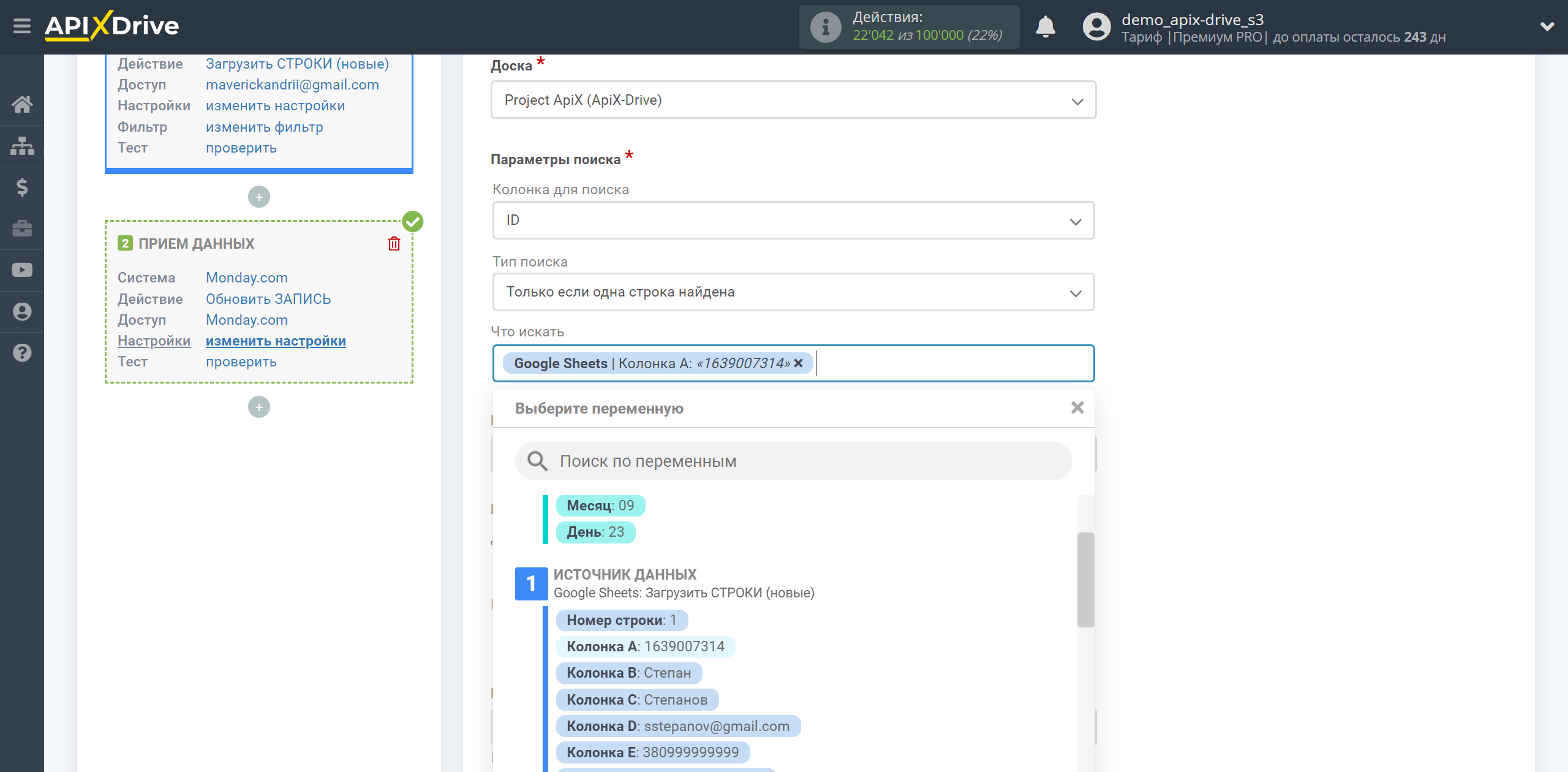Click the ApiX-Drive logo
Screen dimensions: 1568x772
(x=111, y=26)
